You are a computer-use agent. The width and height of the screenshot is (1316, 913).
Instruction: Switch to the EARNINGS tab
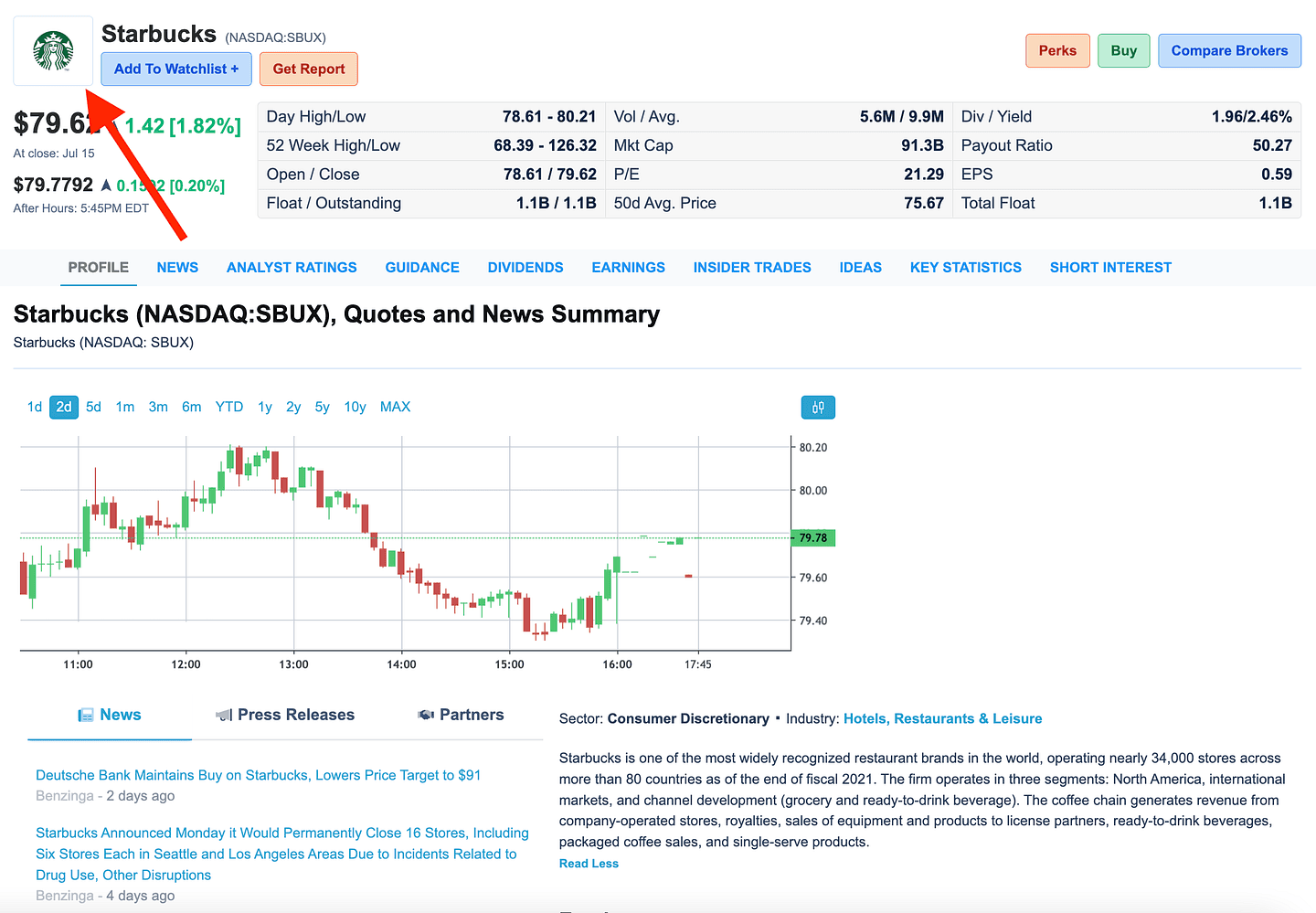point(629,267)
